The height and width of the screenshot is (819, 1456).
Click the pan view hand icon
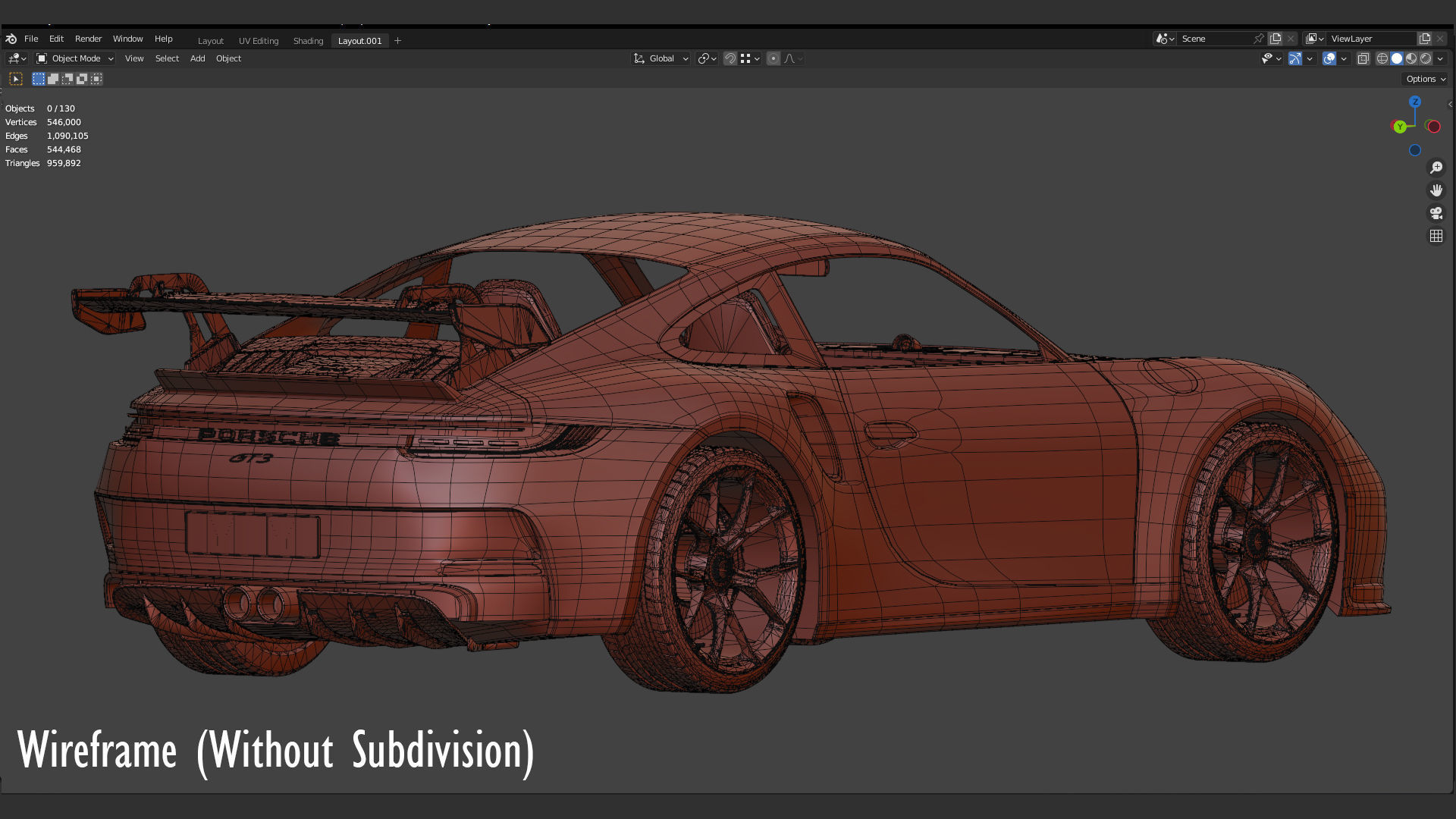[x=1436, y=190]
